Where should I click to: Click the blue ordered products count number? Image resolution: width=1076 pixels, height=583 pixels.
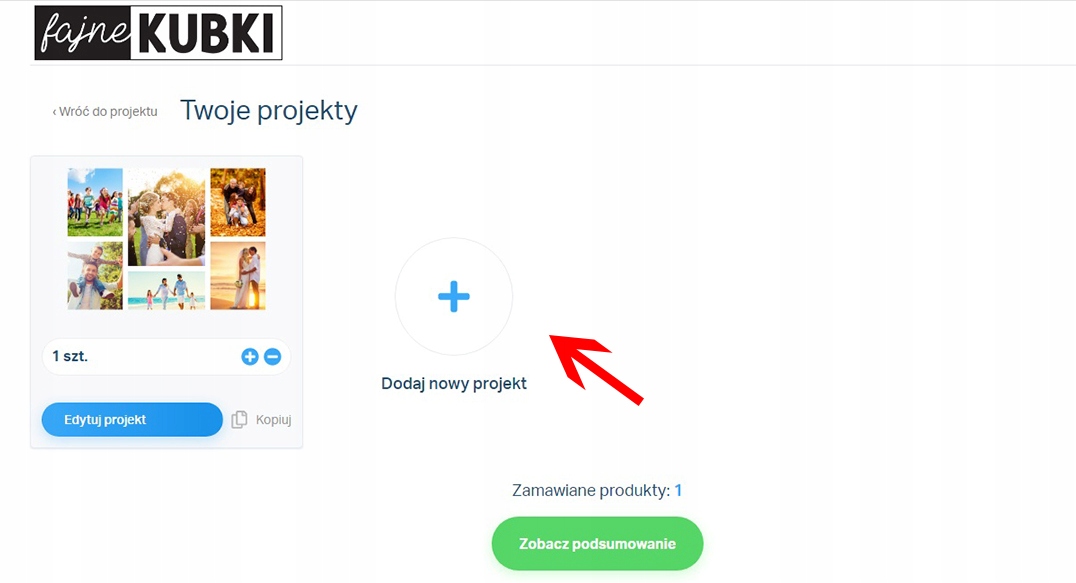pos(678,490)
